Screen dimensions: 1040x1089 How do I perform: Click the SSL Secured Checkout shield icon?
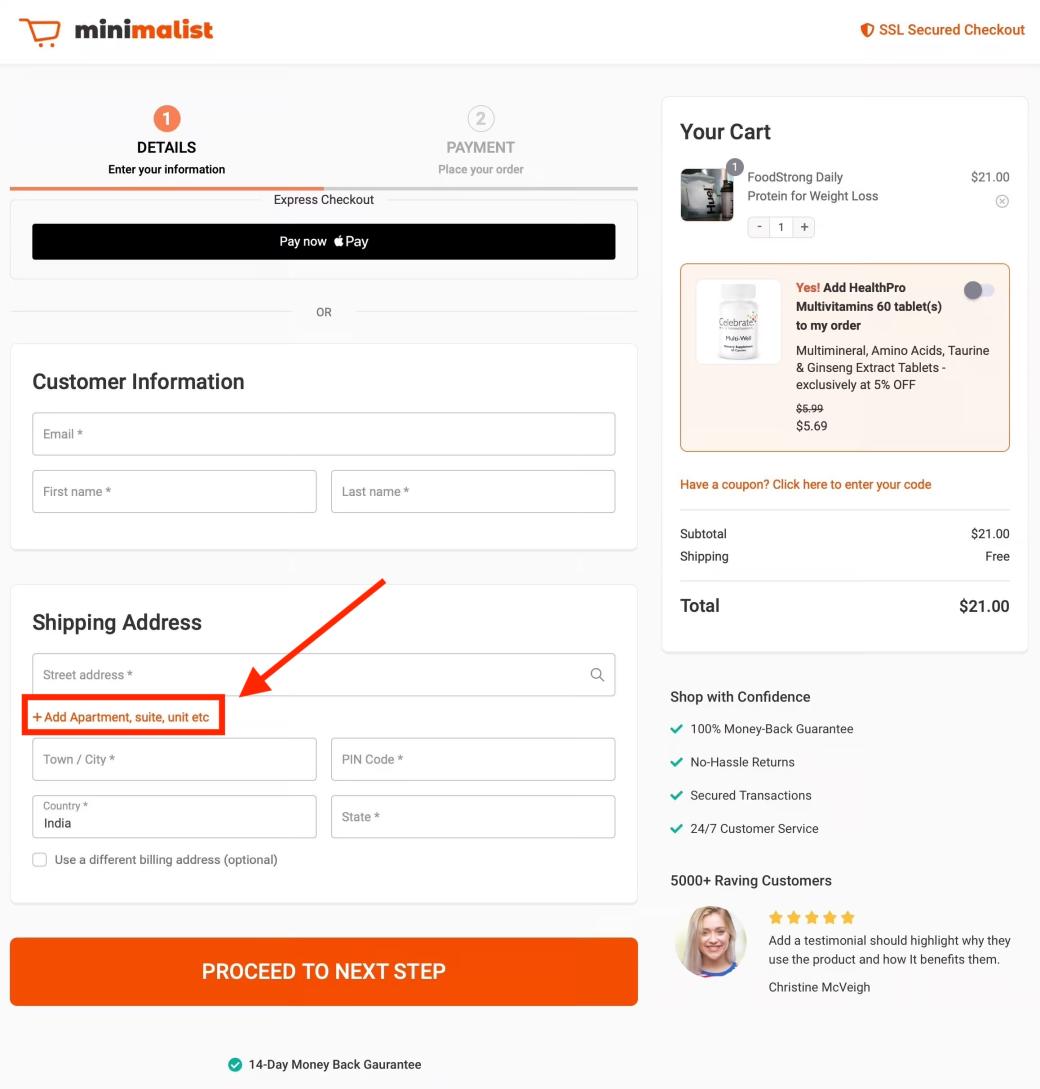pos(867,31)
